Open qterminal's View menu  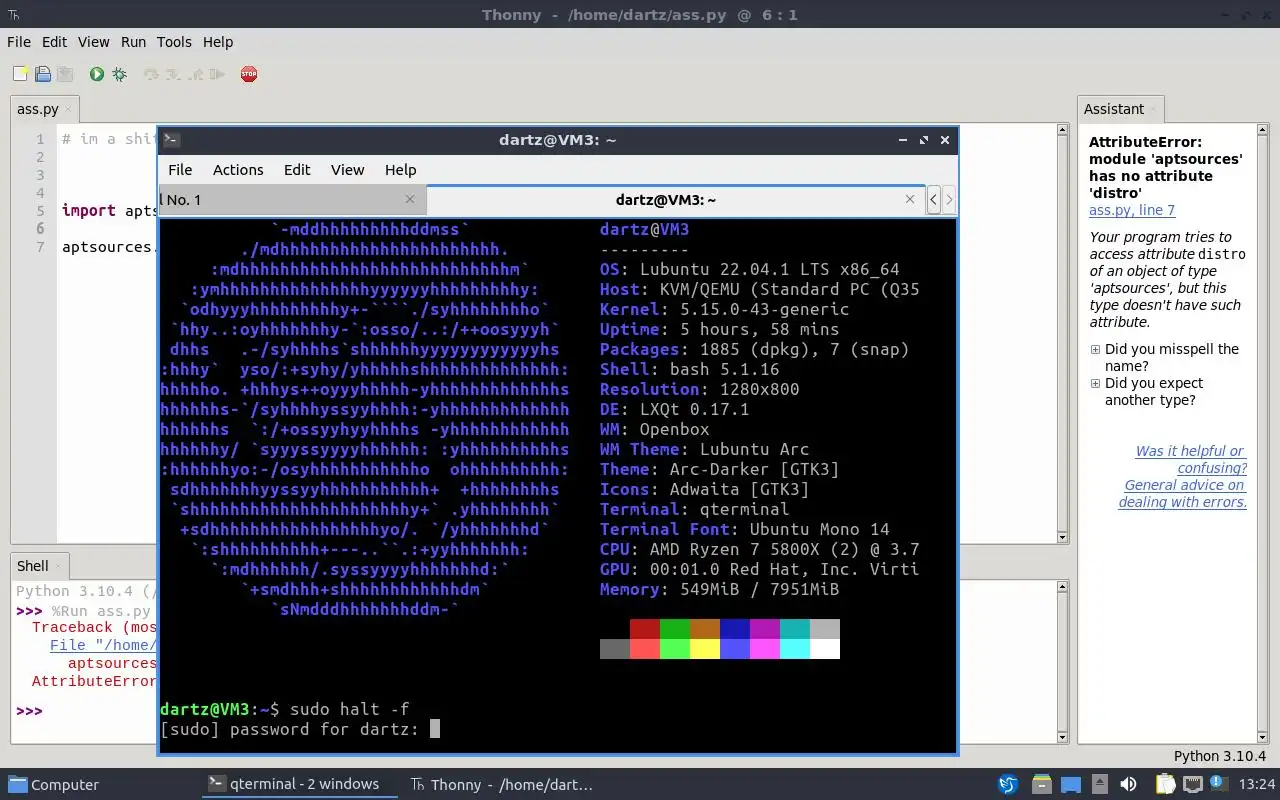(x=348, y=170)
